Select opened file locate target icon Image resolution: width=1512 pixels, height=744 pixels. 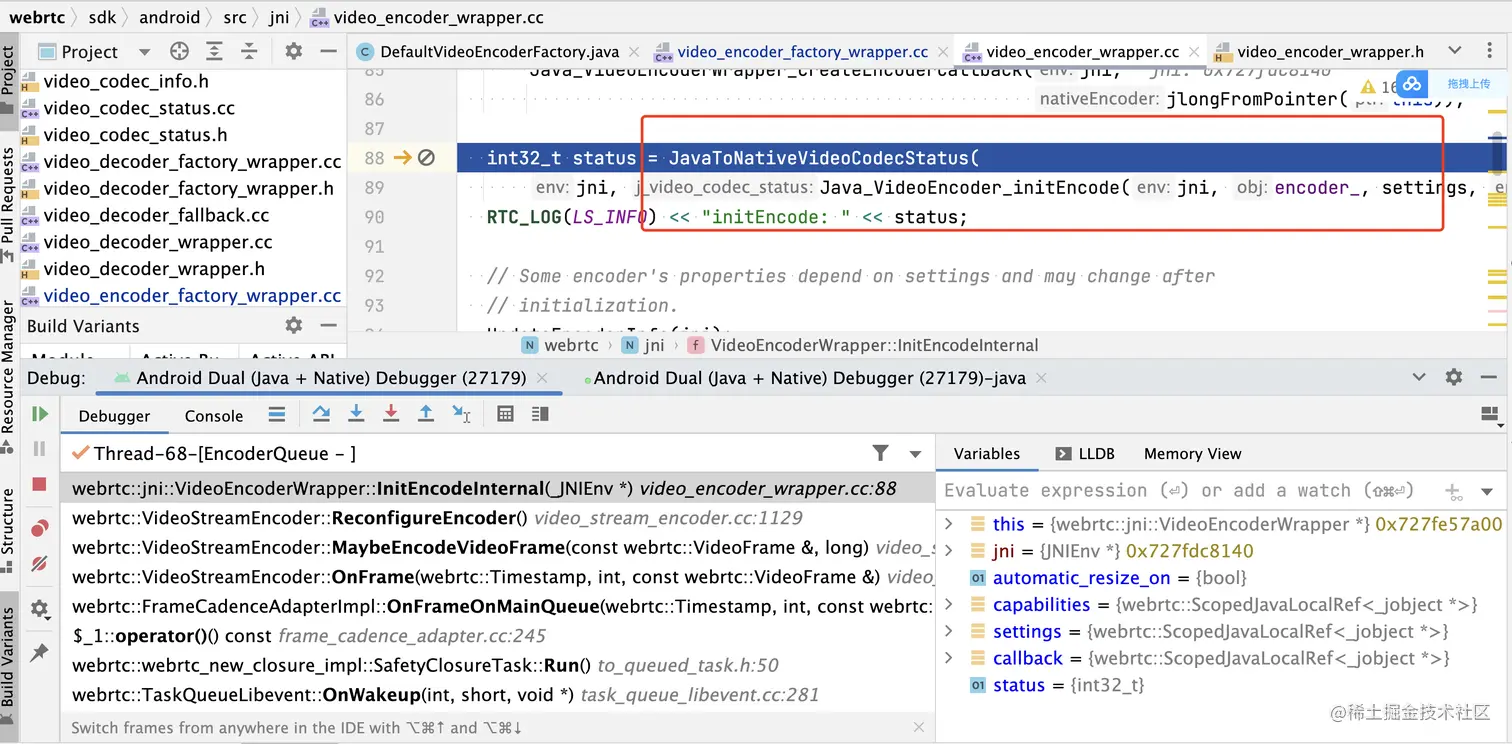[179, 51]
